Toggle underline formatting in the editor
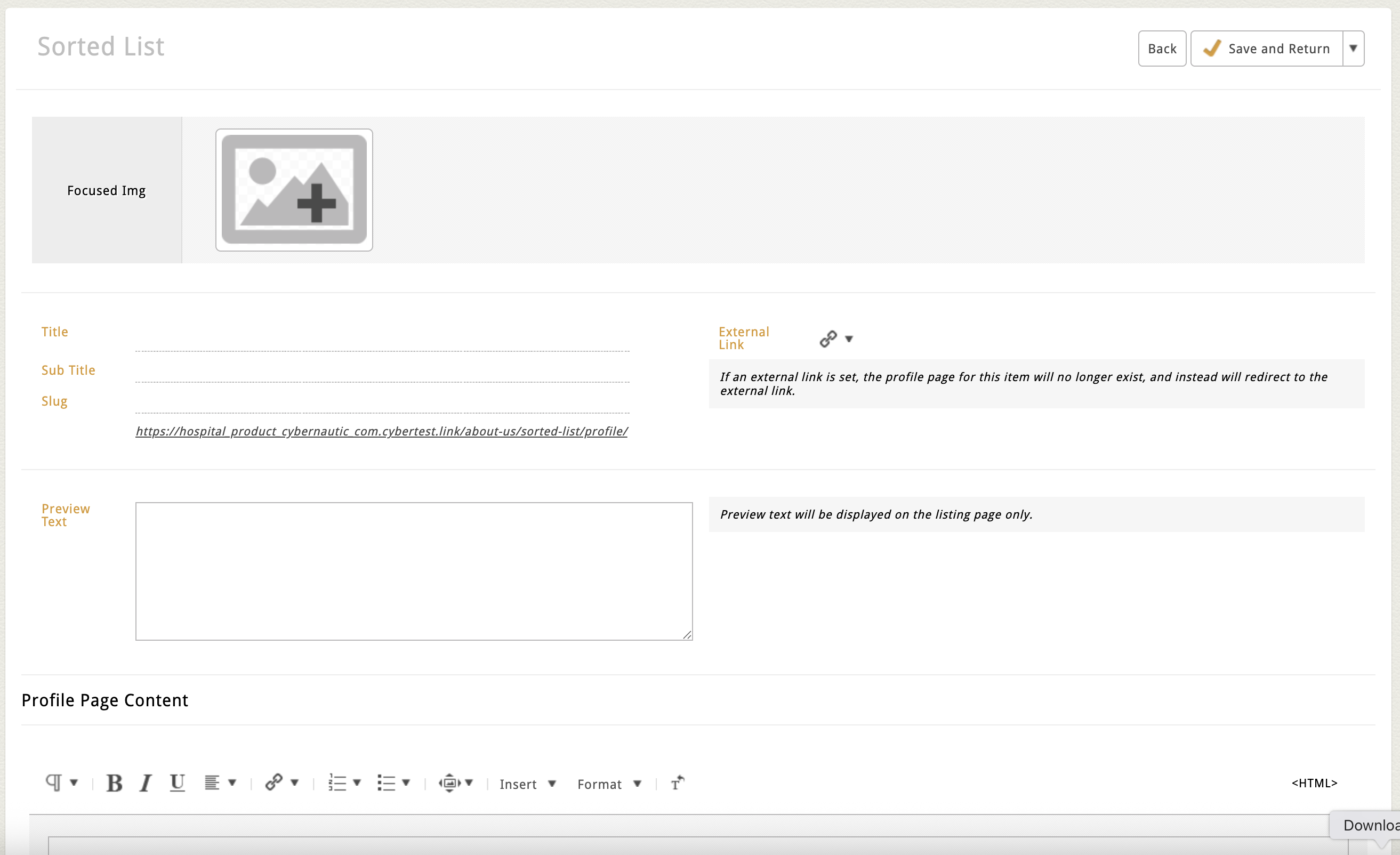The height and width of the screenshot is (855, 1400). point(178,783)
